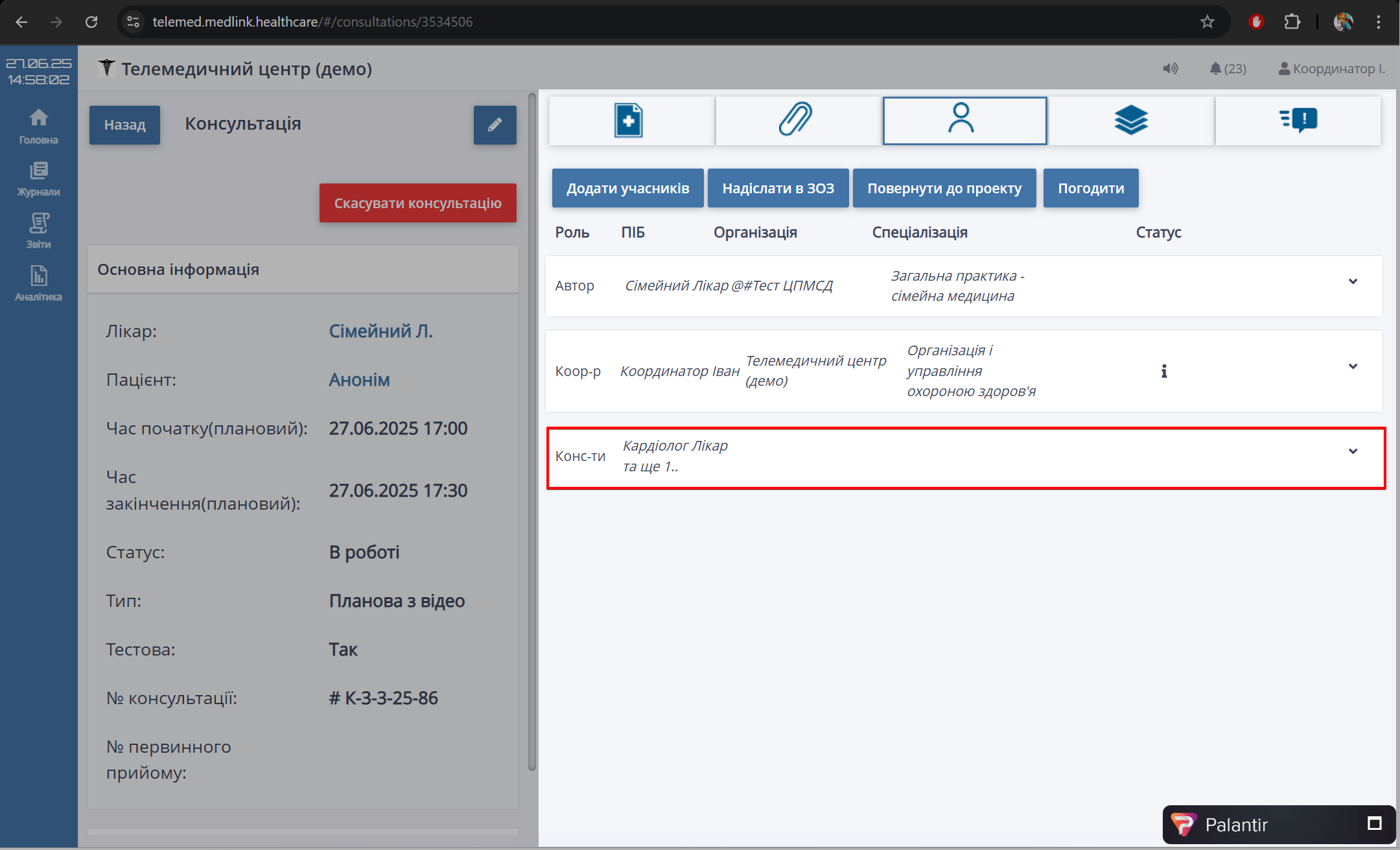
Task: Click the info icon in coordinator row
Action: tap(1164, 372)
